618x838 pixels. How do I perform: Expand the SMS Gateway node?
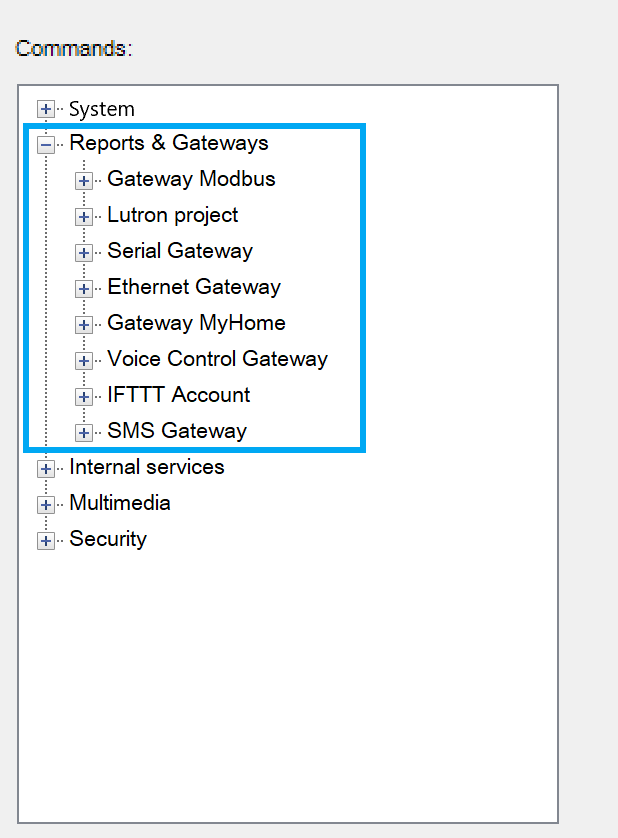click(83, 432)
